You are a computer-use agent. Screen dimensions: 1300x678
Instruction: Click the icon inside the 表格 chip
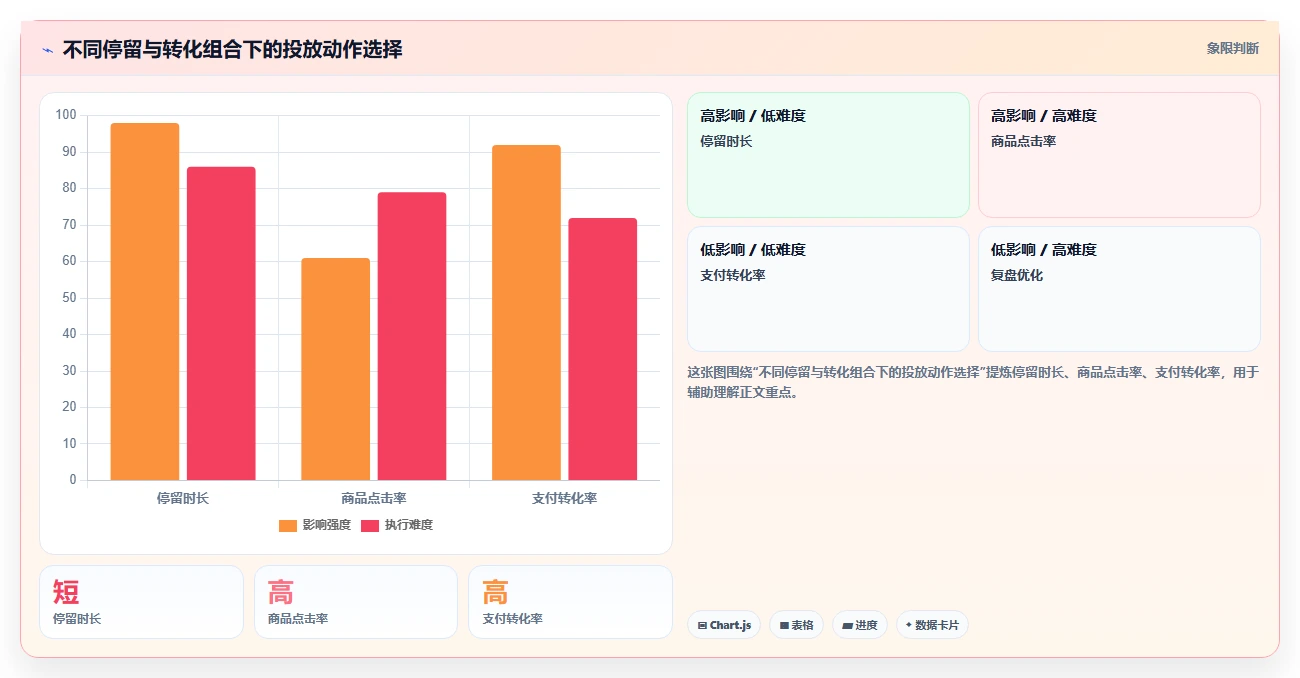click(784, 626)
